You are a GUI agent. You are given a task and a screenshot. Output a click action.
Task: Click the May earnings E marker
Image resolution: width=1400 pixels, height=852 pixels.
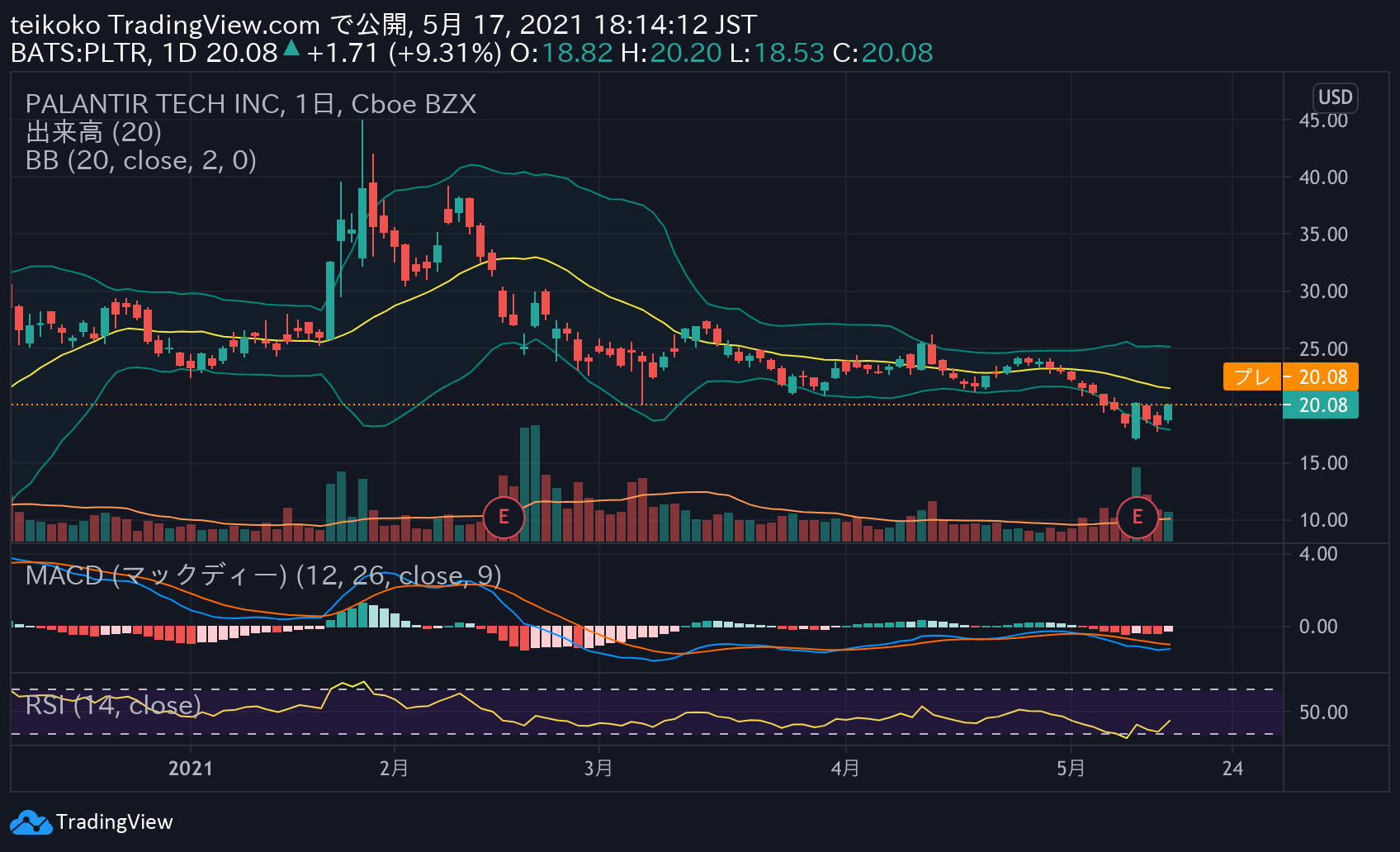tap(1137, 518)
